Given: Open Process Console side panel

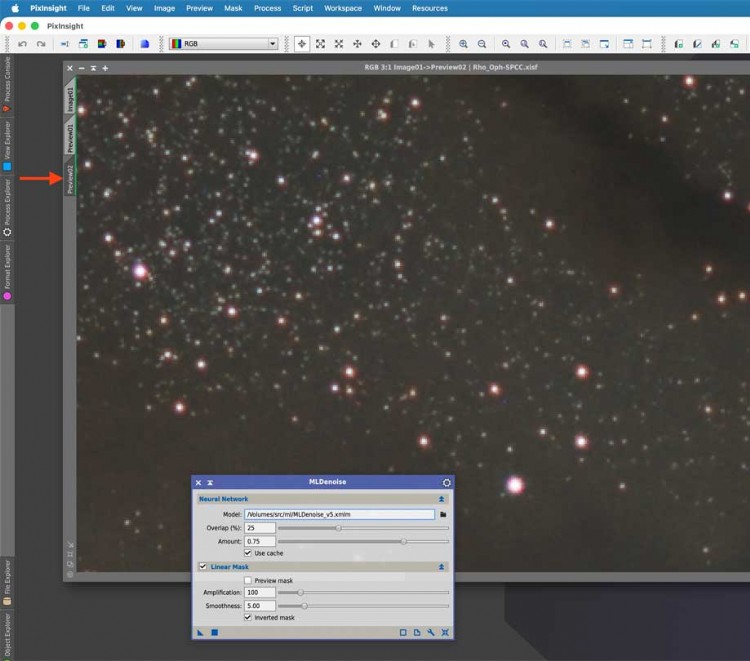Looking at the screenshot, I should tap(7, 84).
